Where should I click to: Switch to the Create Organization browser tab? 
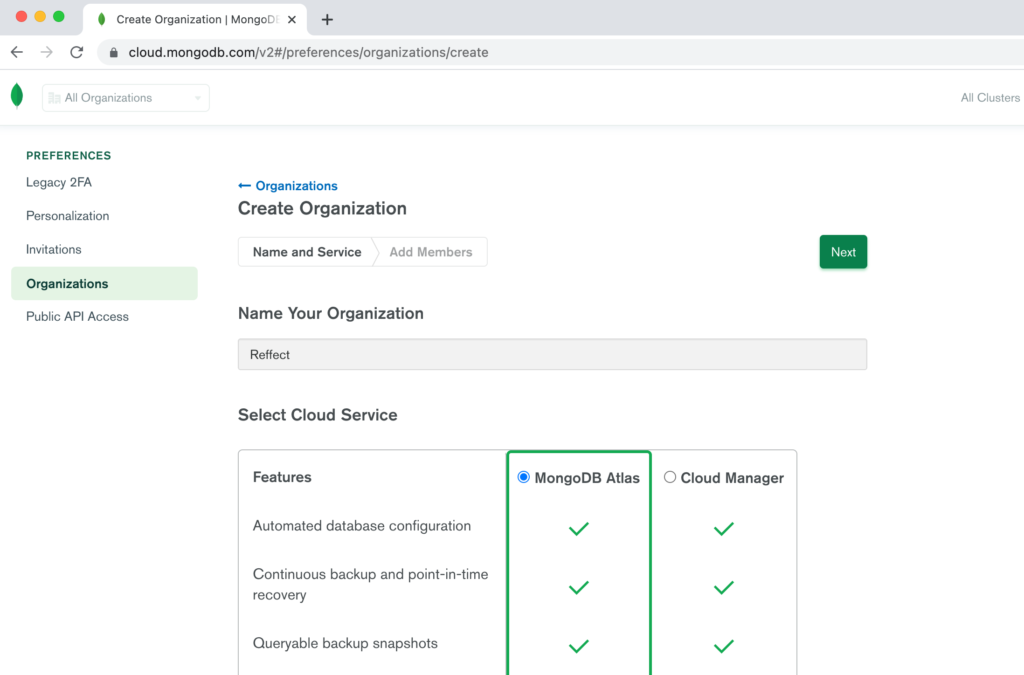pyautogui.click(x=195, y=20)
